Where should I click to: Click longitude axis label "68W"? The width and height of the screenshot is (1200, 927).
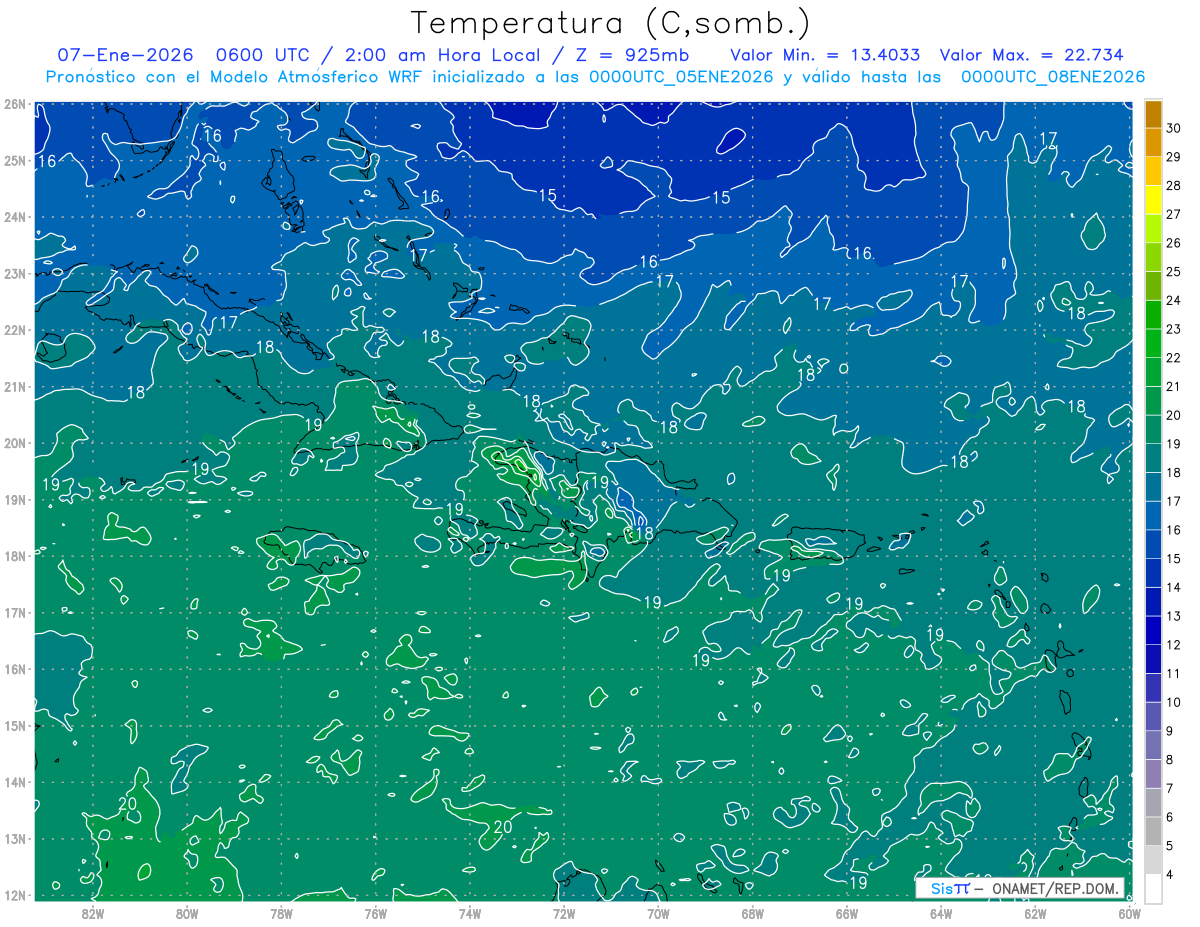pos(752,913)
